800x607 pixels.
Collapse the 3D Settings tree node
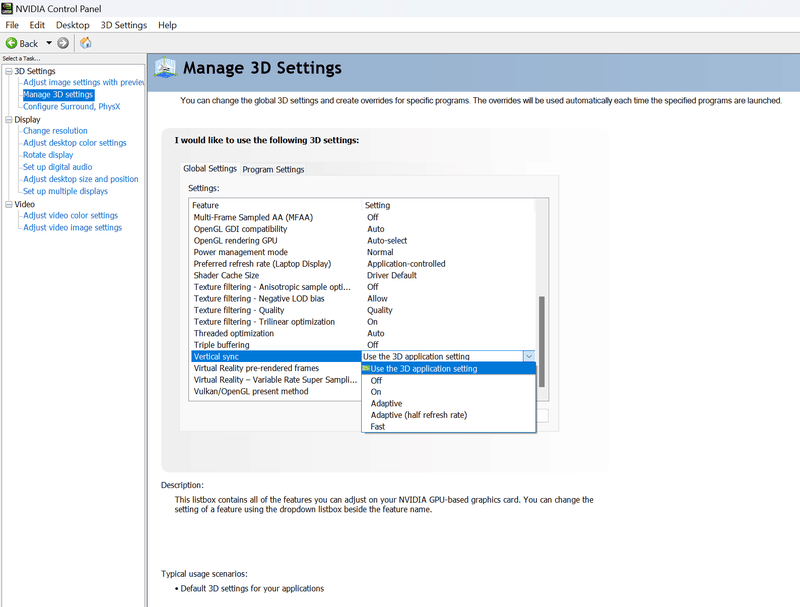point(8,71)
